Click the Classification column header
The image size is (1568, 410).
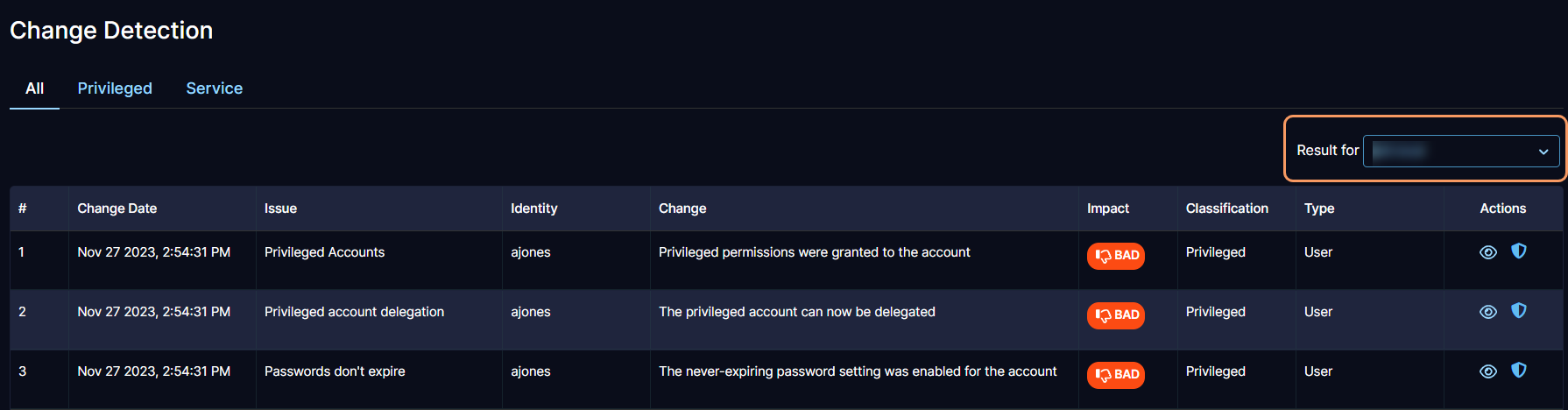point(1226,209)
